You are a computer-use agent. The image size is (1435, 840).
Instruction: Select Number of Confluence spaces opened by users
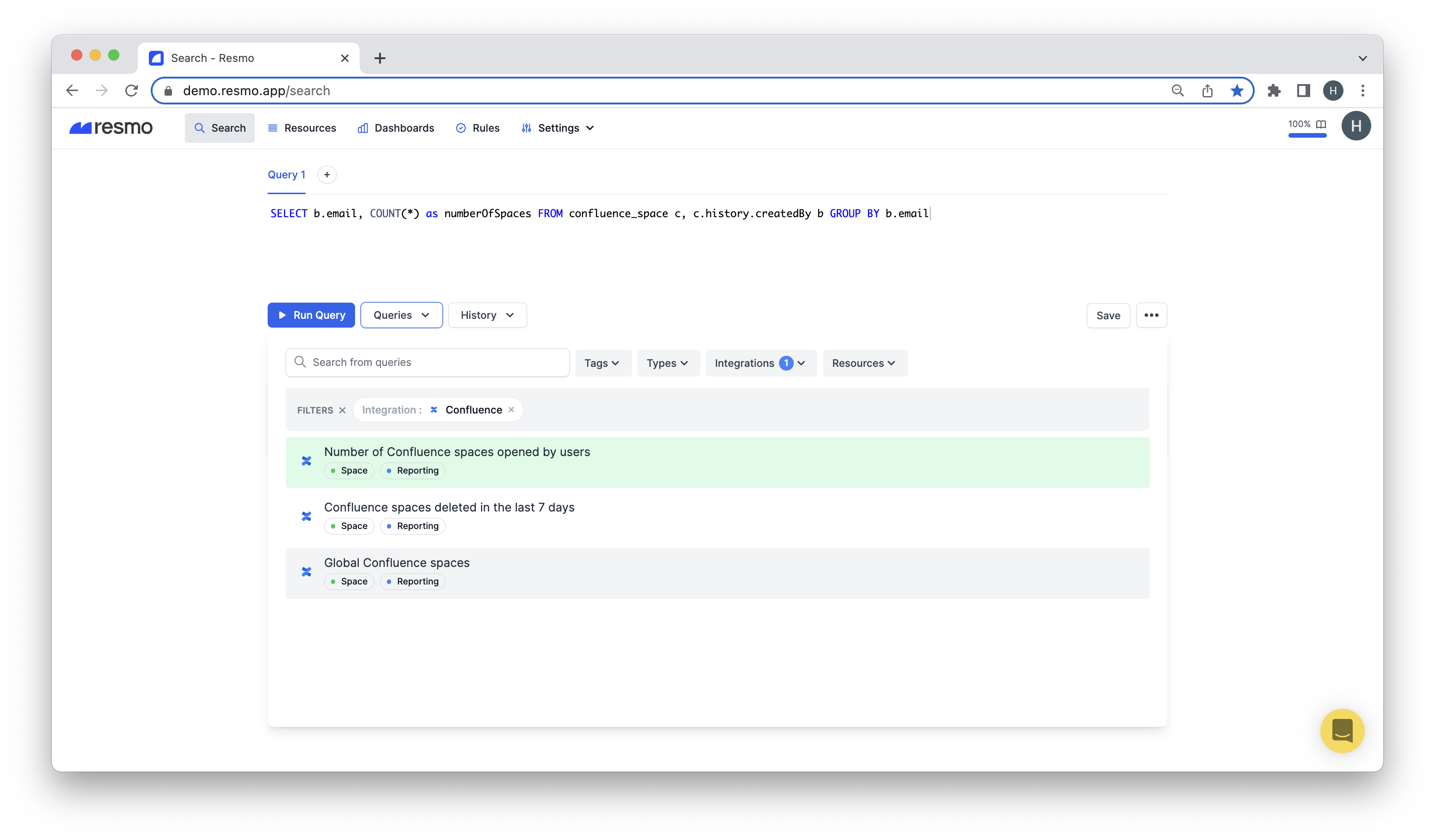717,462
